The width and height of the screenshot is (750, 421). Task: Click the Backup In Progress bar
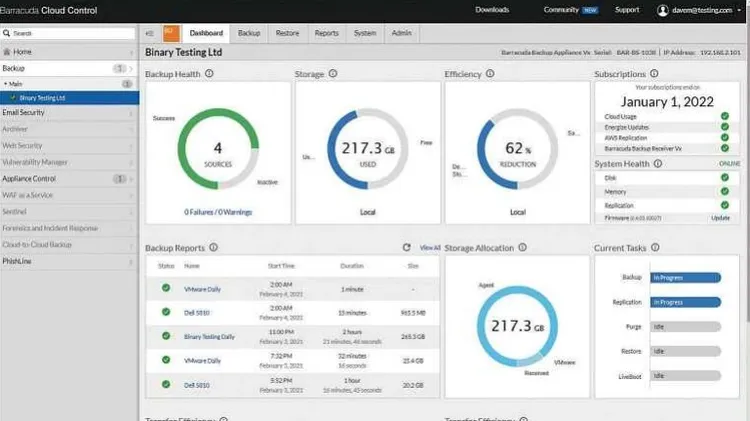pyautogui.click(x=684, y=277)
